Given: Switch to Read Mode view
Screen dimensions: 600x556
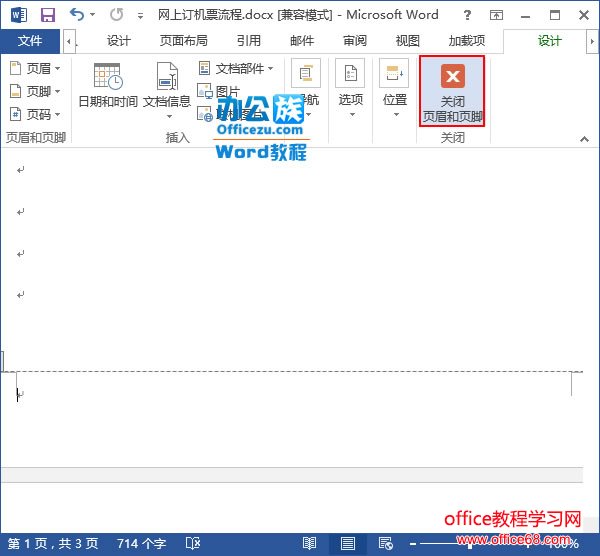Looking at the screenshot, I should (309, 543).
